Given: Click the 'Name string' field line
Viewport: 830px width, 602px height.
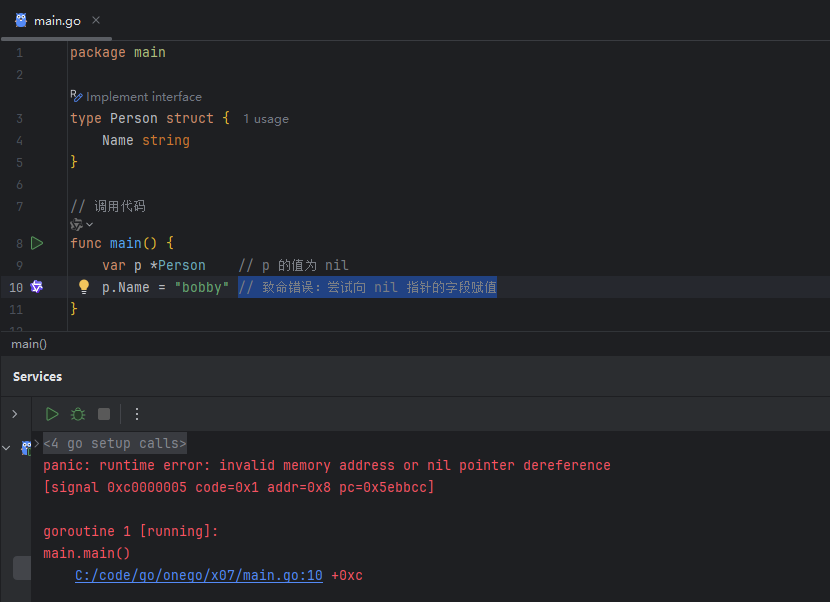Looking at the screenshot, I should click(x=146, y=140).
